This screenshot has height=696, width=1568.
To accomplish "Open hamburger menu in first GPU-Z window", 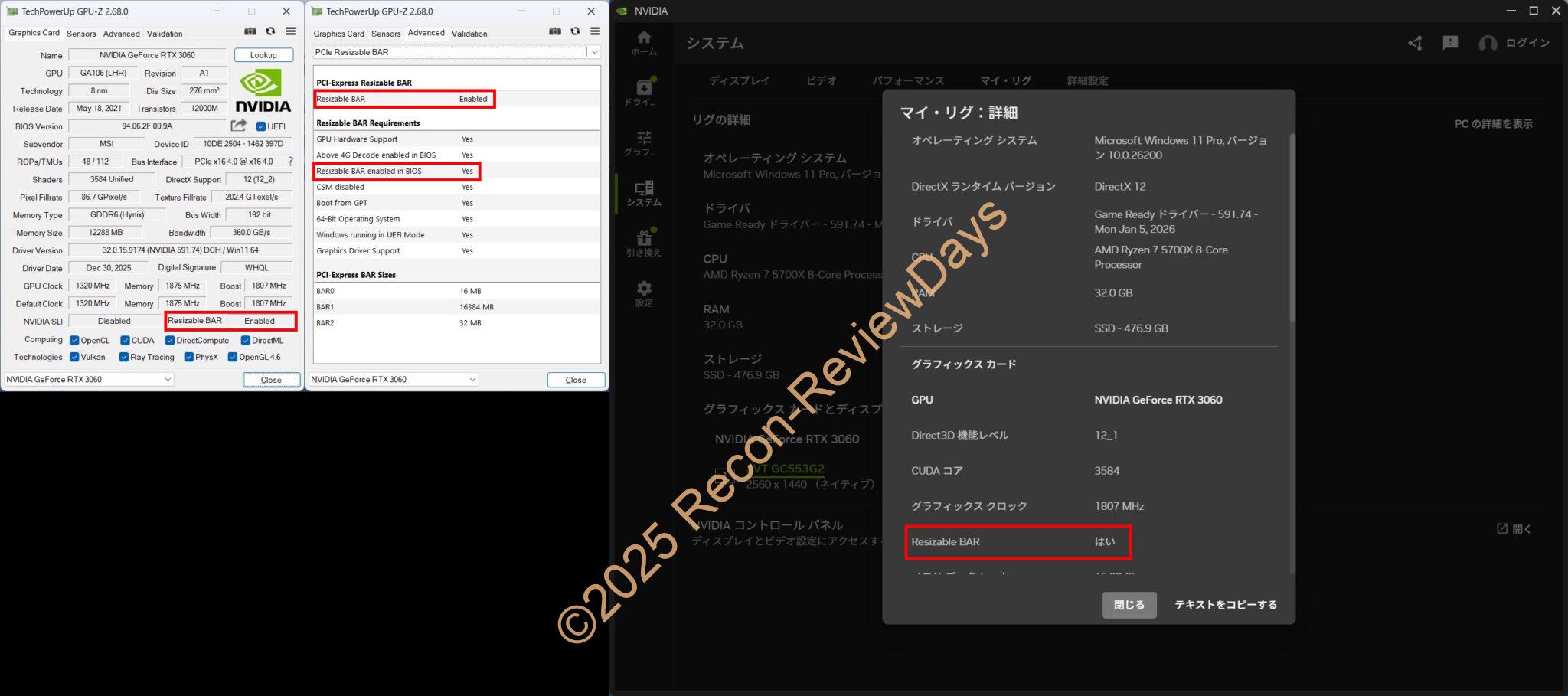I will (291, 31).
